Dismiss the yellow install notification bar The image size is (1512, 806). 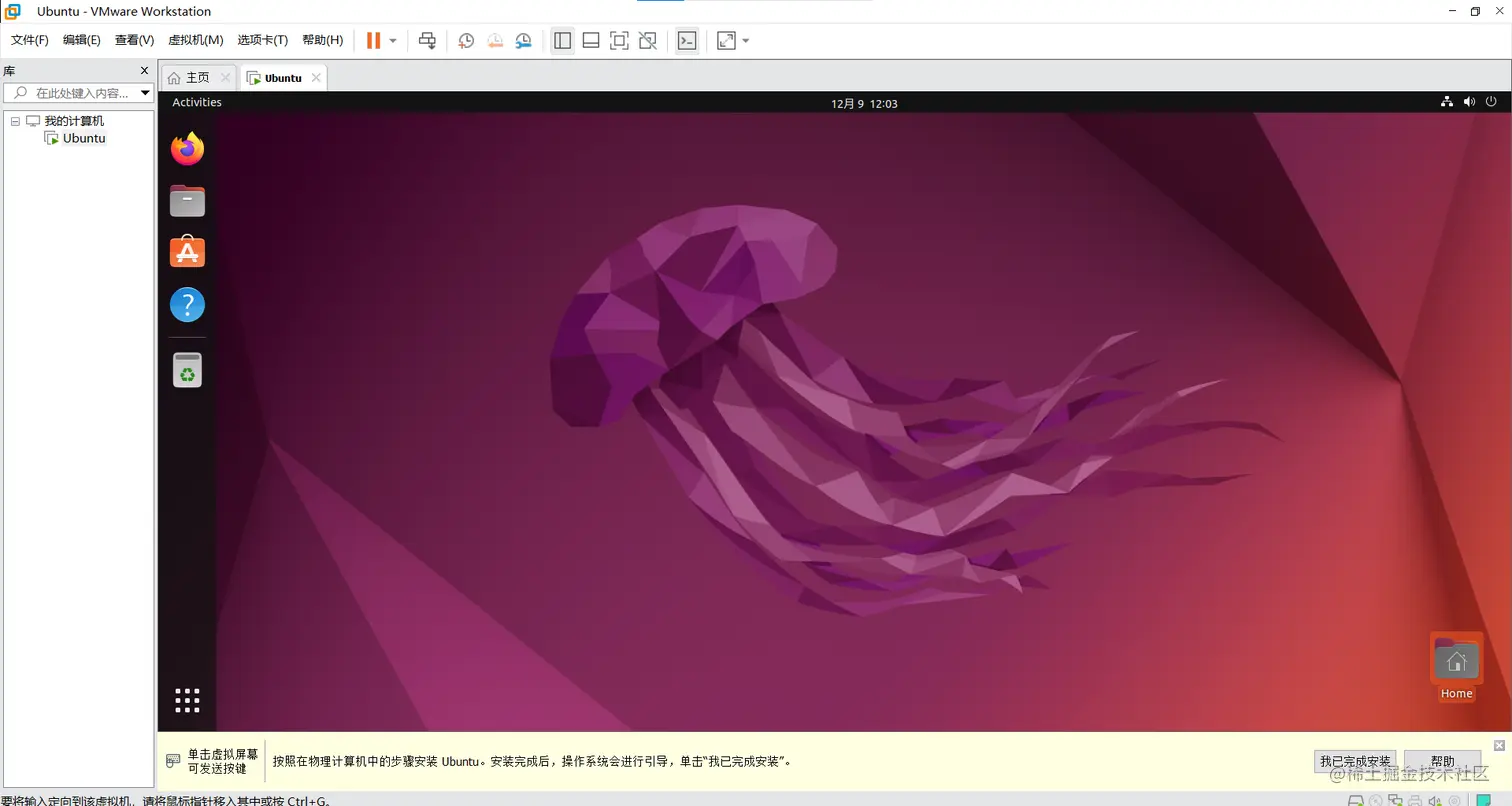pyautogui.click(x=1499, y=746)
